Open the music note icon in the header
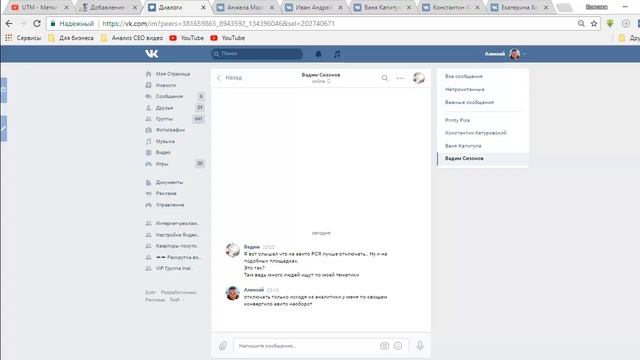The width and height of the screenshot is (640, 360). click(337, 53)
